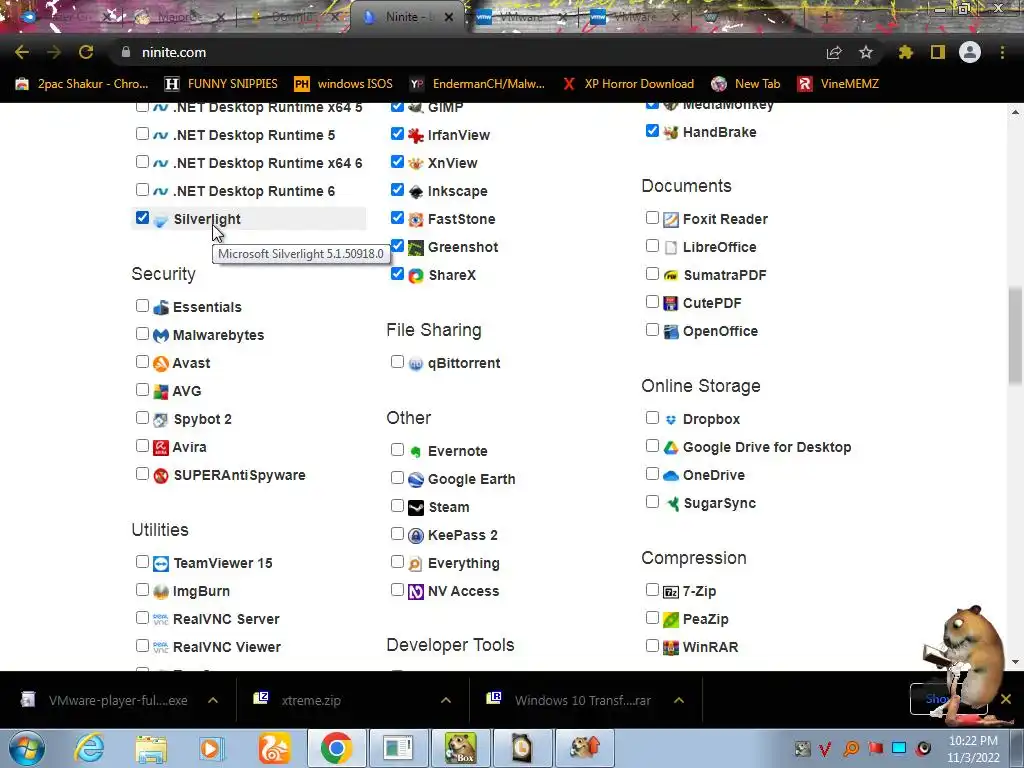Image resolution: width=1024 pixels, height=768 pixels.
Task: Bookmark this page with the star icon
Action: tap(866, 52)
